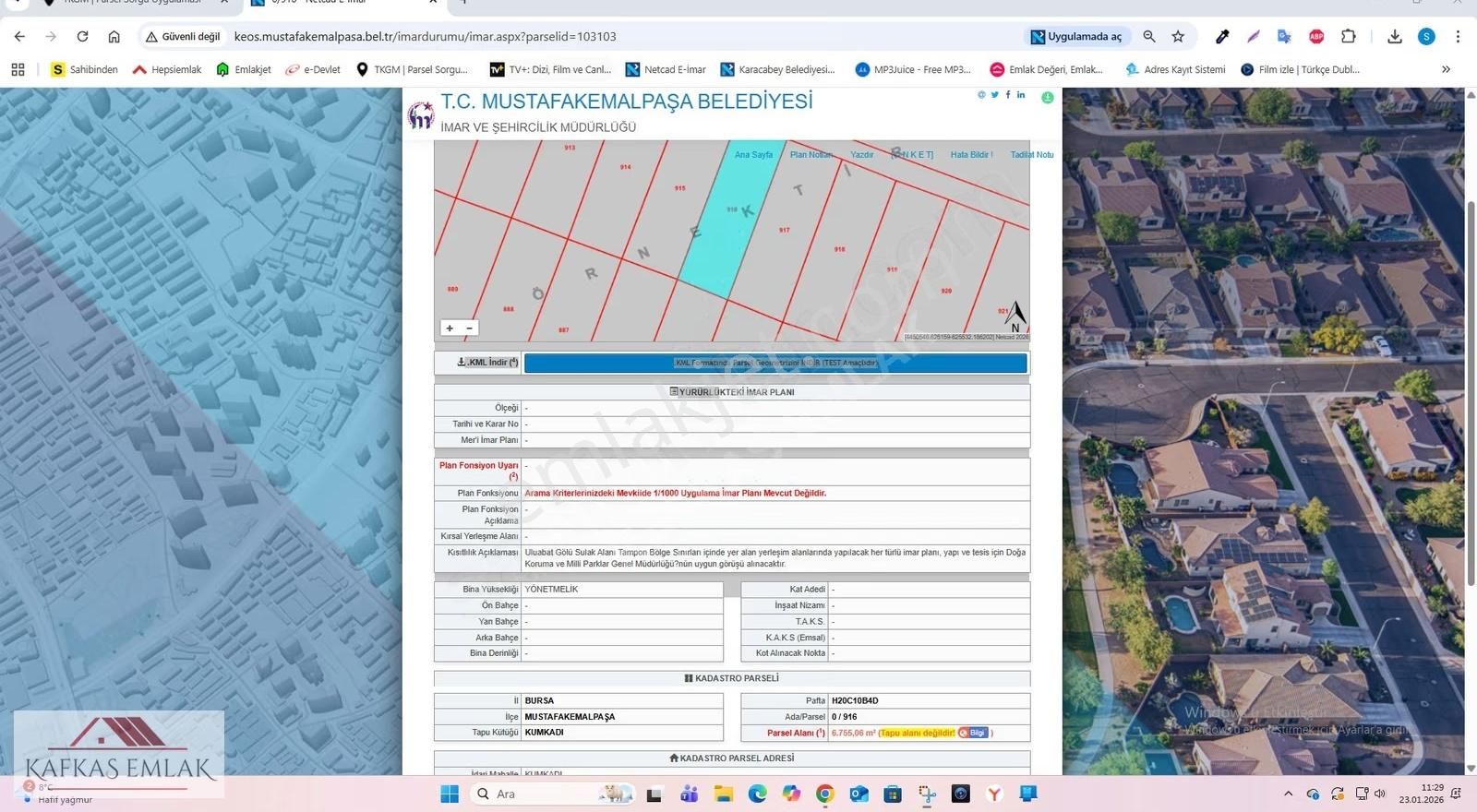Screen dimensions: 1477x812
Task: Show hidden system tray icons
Action: point(1289,794)
